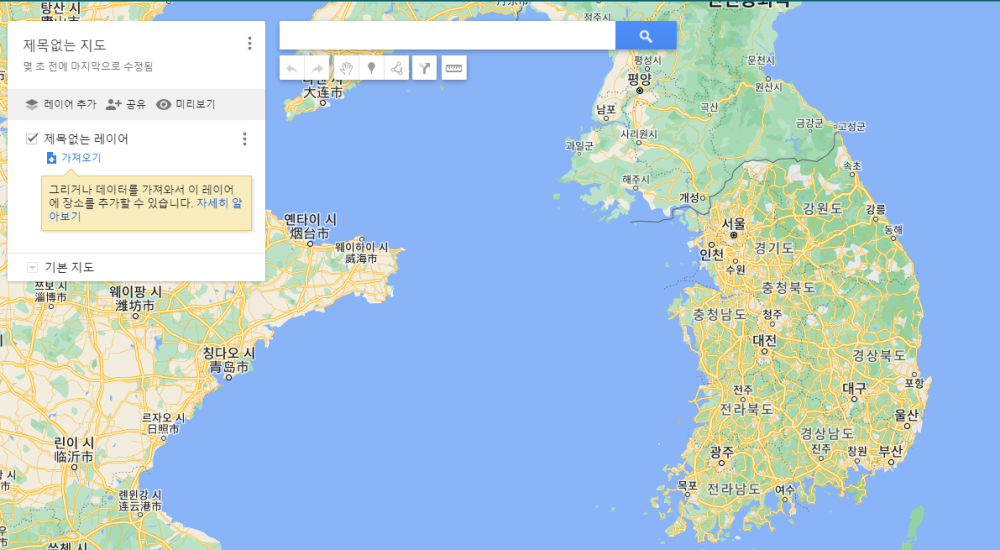Image resolution: width=1000 pixels, height=550 pixels.
Task: Click the 개성 city label on map
Action: (689, 198)
